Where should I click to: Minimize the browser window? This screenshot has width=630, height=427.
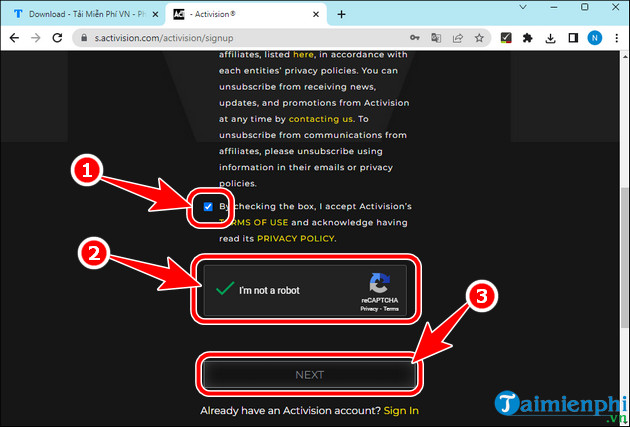(x=554, y=7)
